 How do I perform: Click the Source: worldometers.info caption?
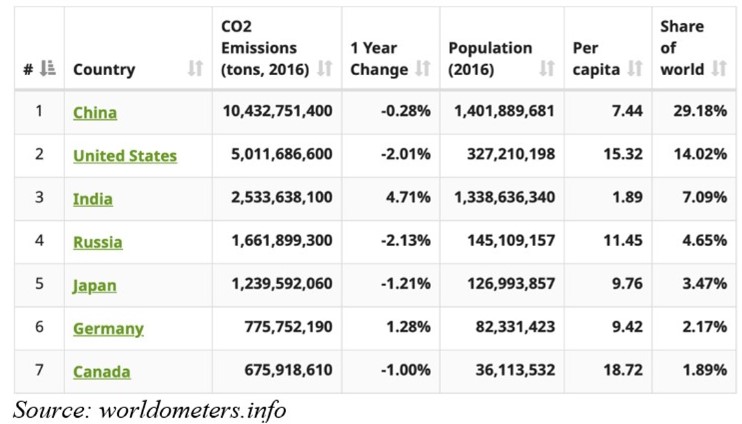click(x=150, y=409)
